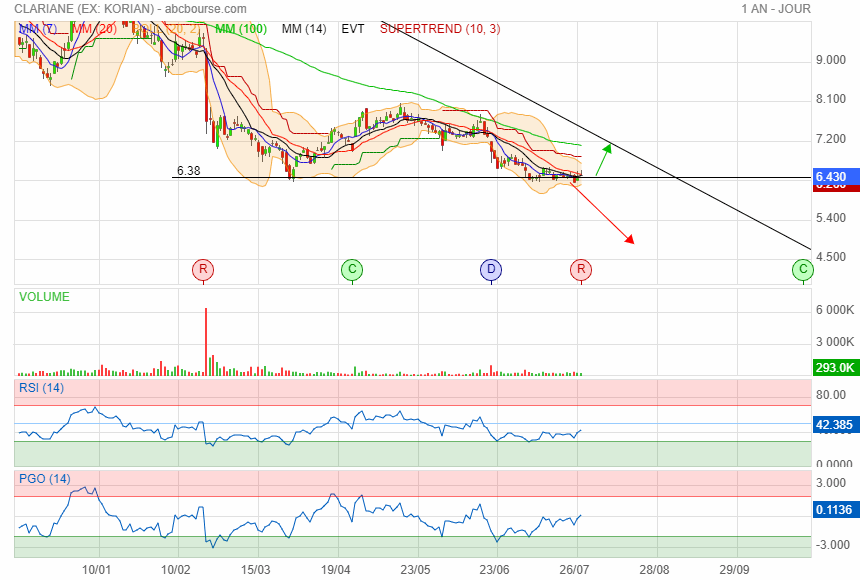Click the red R event marker near 10/02

tap(203, 269)
